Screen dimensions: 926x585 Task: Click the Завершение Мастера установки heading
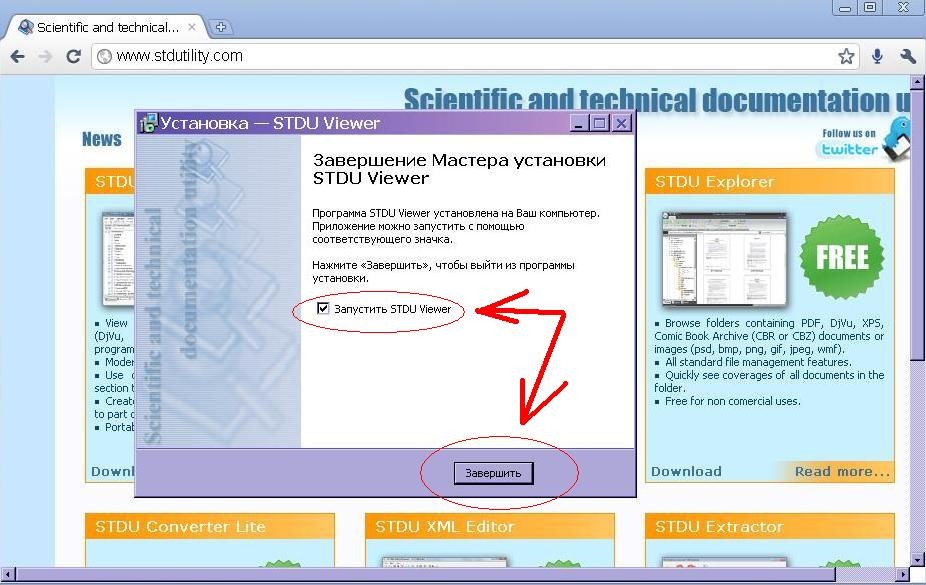click(x=459, y=169)
